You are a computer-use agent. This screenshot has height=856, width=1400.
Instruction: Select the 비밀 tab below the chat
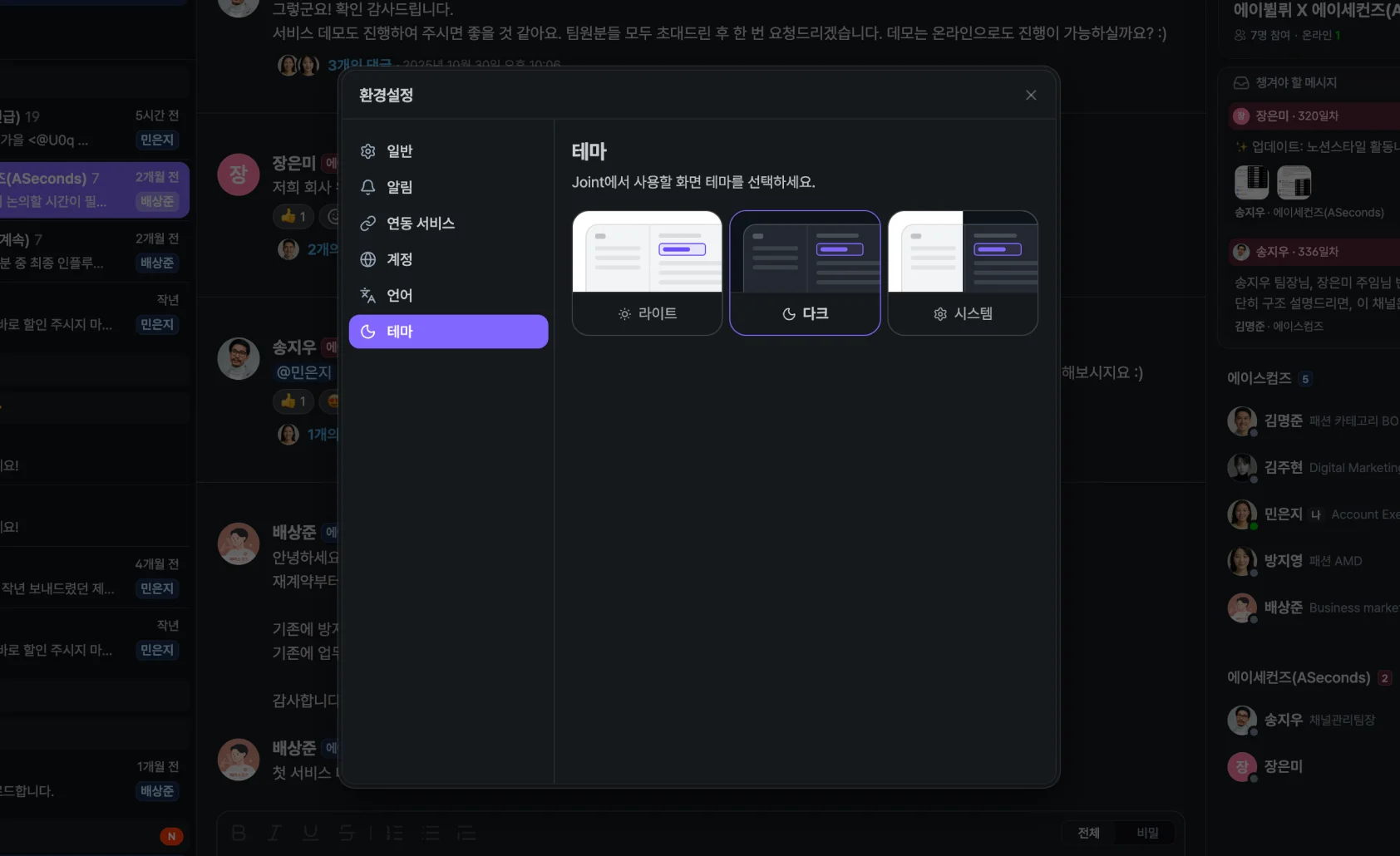click(1147, 833)
